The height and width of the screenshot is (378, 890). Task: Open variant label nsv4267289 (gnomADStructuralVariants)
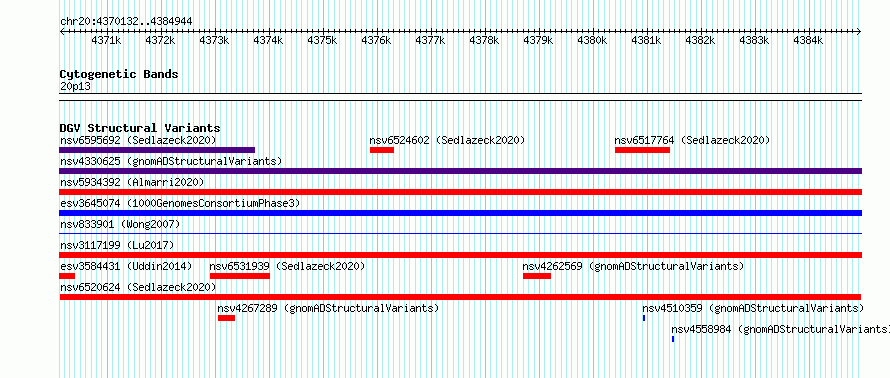pos(329,308)
